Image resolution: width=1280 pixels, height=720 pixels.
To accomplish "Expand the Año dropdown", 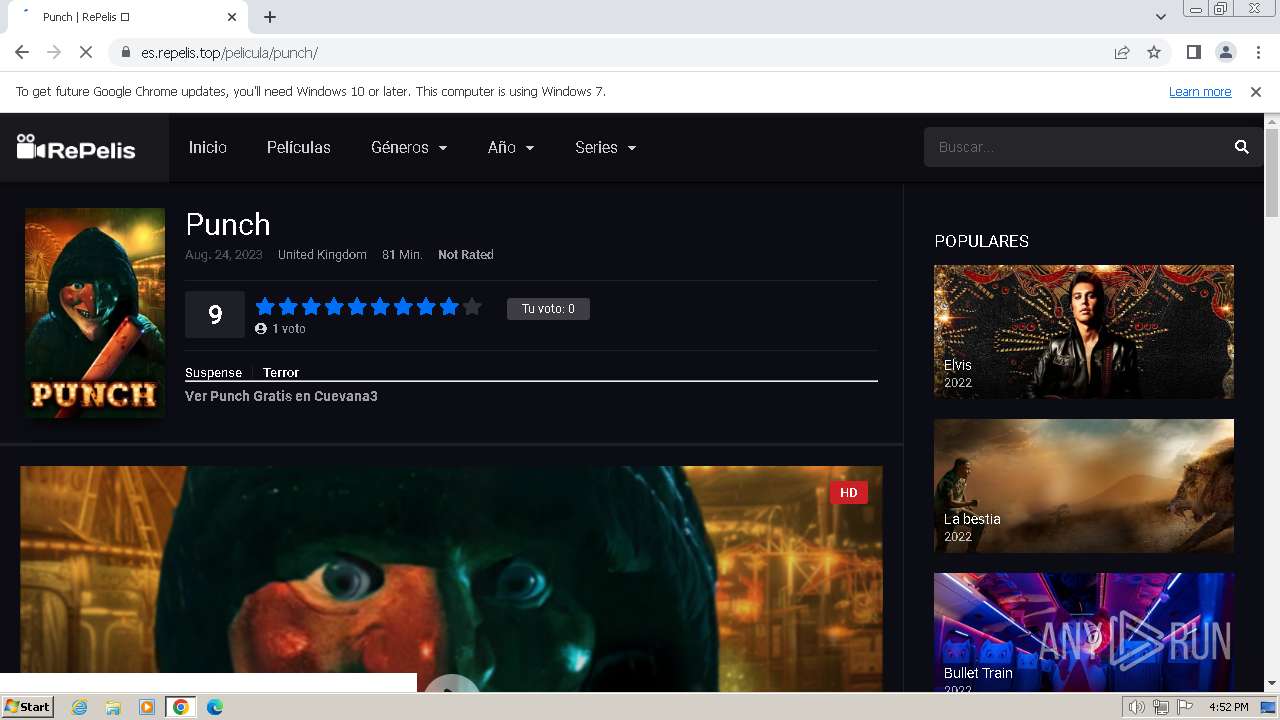I will click(511, 147).
